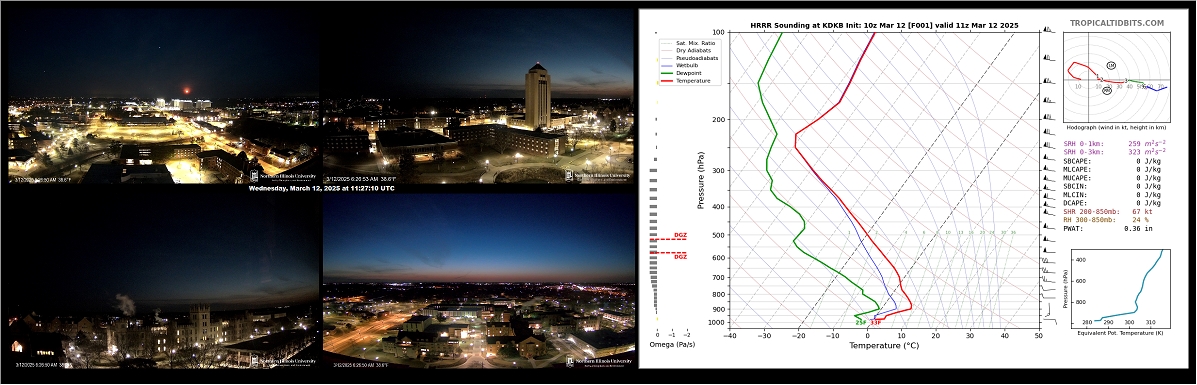Select the top-left campus webcam view
This screenshot has height=385, width=1197.
[x=163, y=97]
